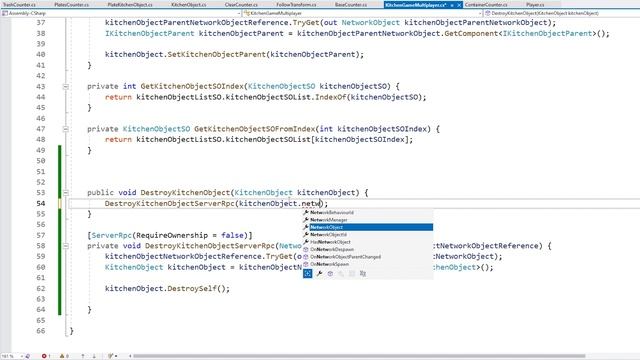Click the ServerRpc attribute text on line 57
Image resolution: width=640 pixels, height=360 pixels.
(x=111, y=236)
